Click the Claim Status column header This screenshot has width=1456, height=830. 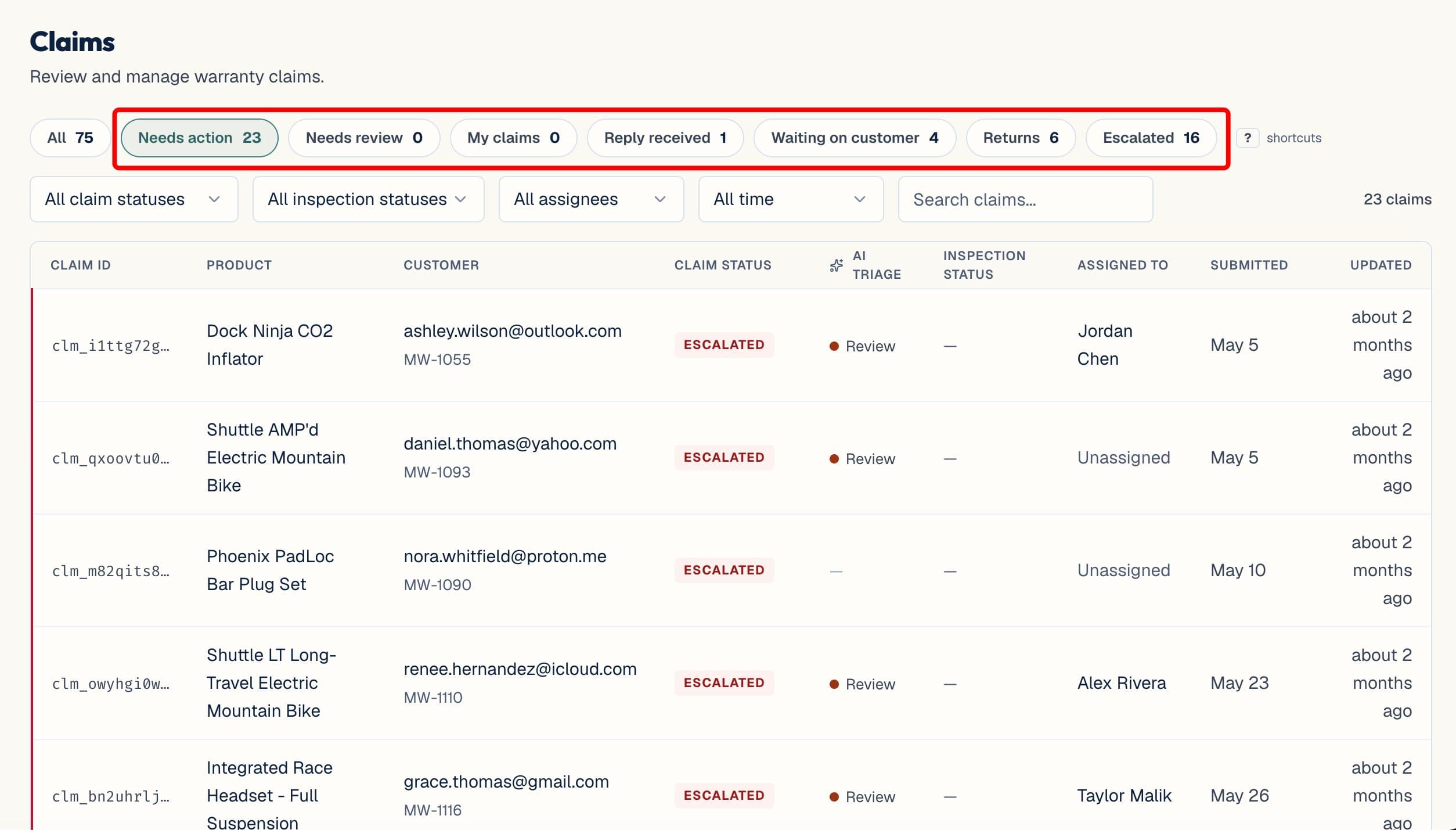[x=723, y=265]
